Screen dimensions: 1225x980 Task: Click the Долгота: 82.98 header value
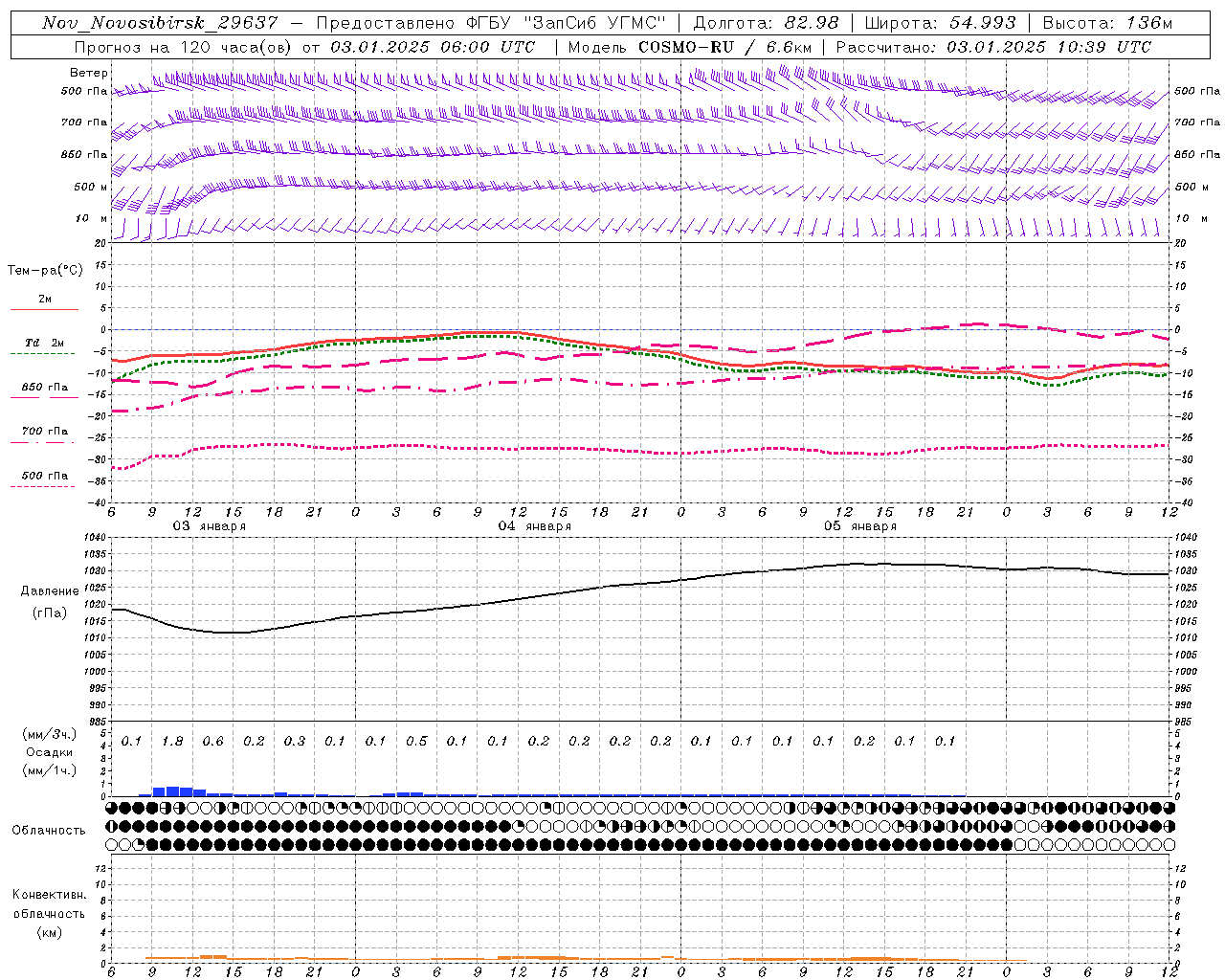point(767,23)
